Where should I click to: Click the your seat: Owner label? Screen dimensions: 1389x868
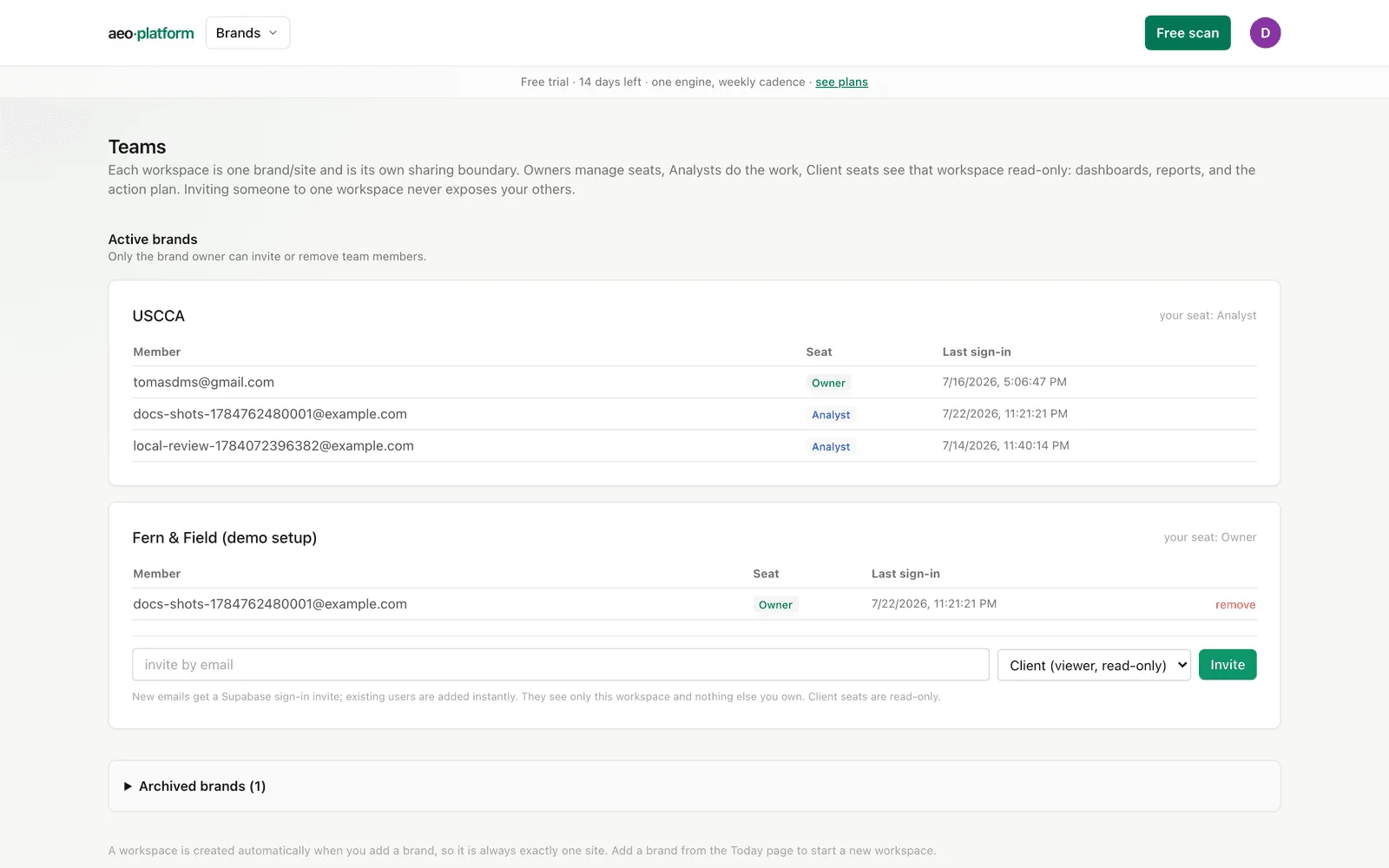[1210, 537]
